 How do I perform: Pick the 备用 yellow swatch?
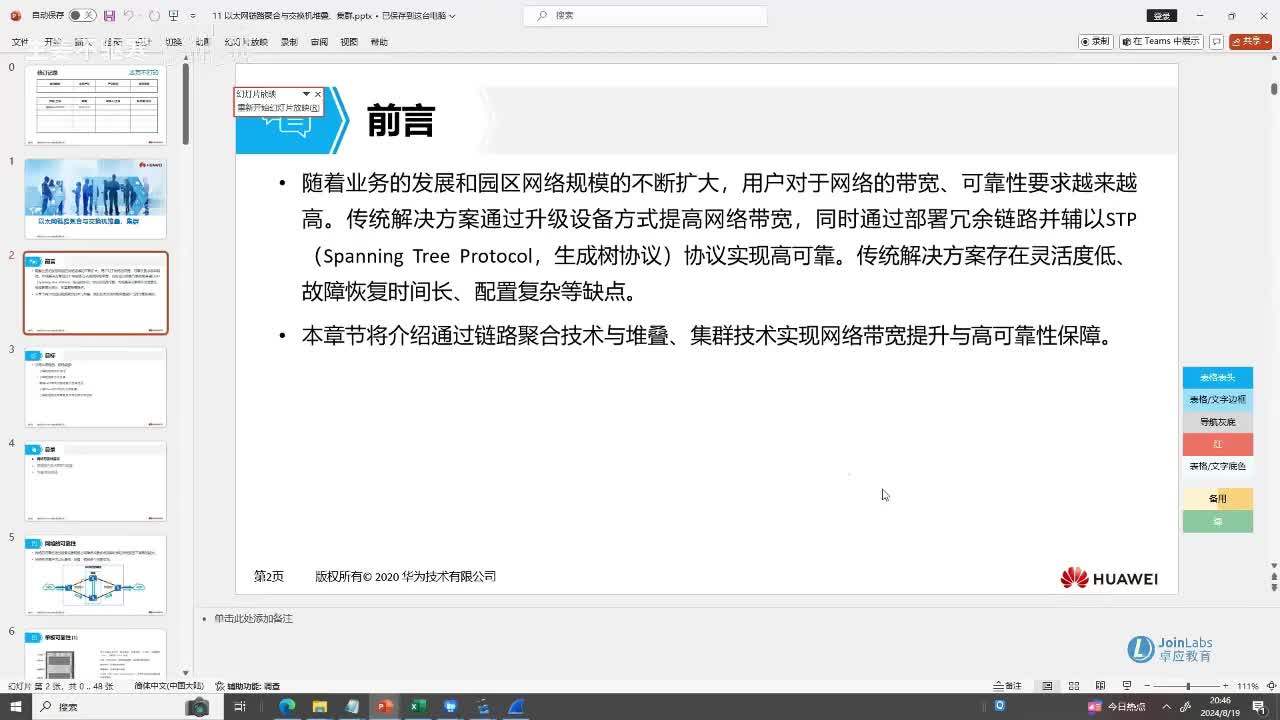point(1217,498)
